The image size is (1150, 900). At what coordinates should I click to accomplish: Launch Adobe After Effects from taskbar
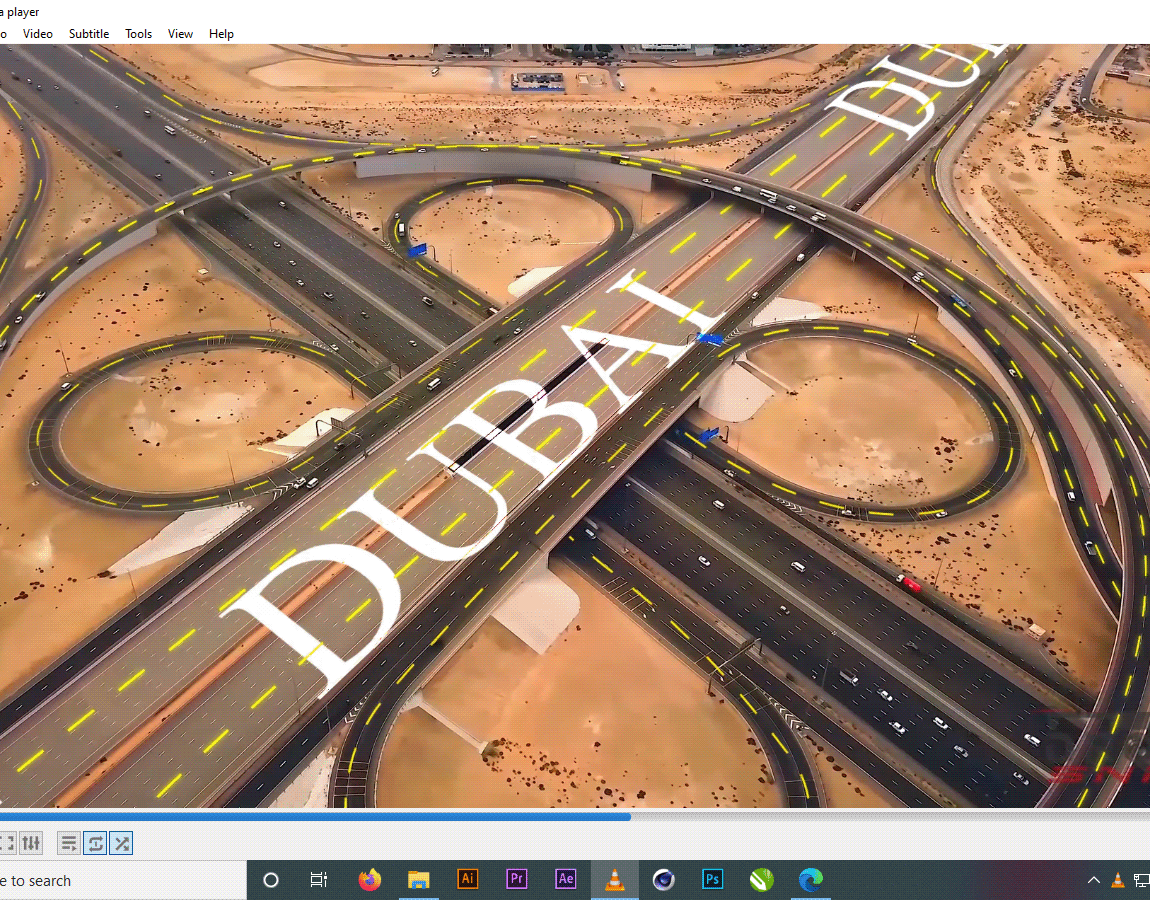tap(565, 879)
